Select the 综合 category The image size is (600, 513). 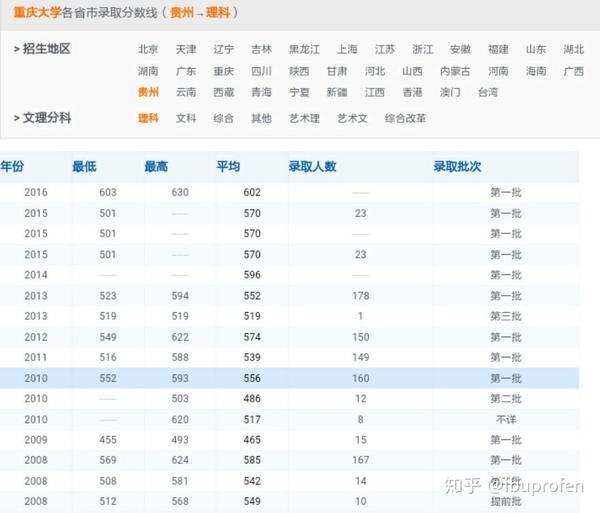(223, 118)
